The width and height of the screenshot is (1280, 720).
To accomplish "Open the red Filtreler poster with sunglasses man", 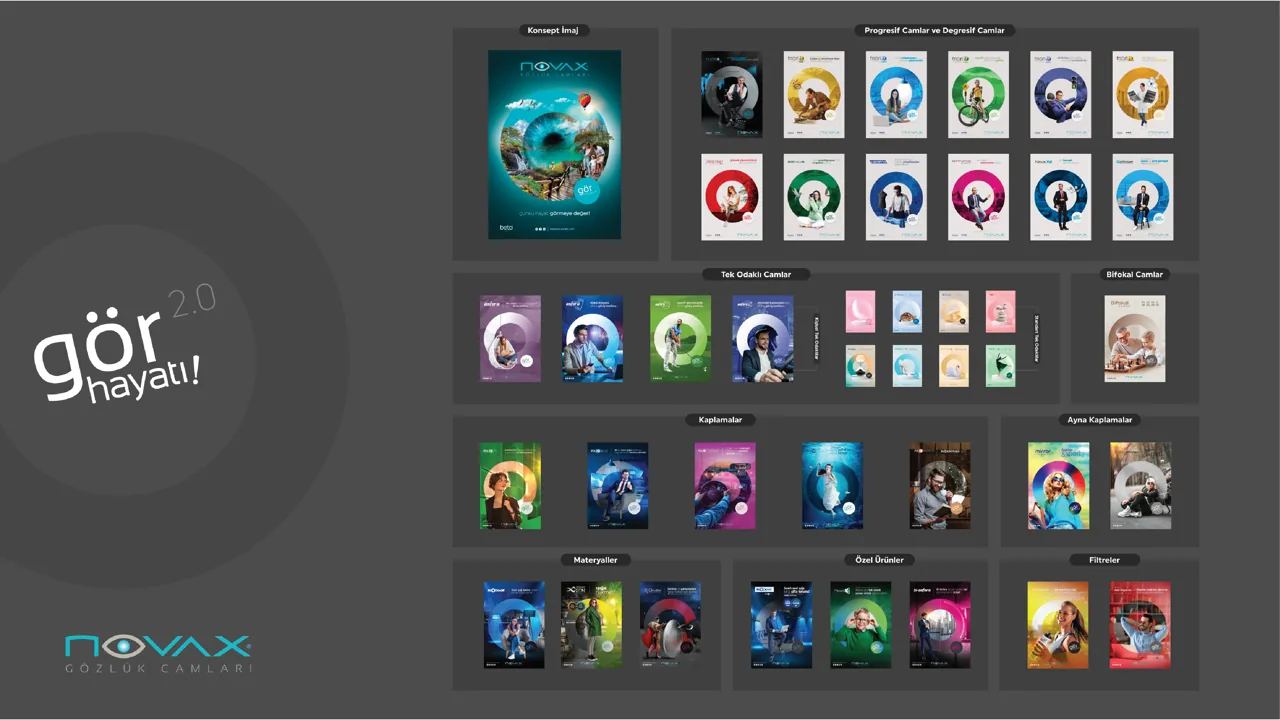I will (x=1140, y=625).
